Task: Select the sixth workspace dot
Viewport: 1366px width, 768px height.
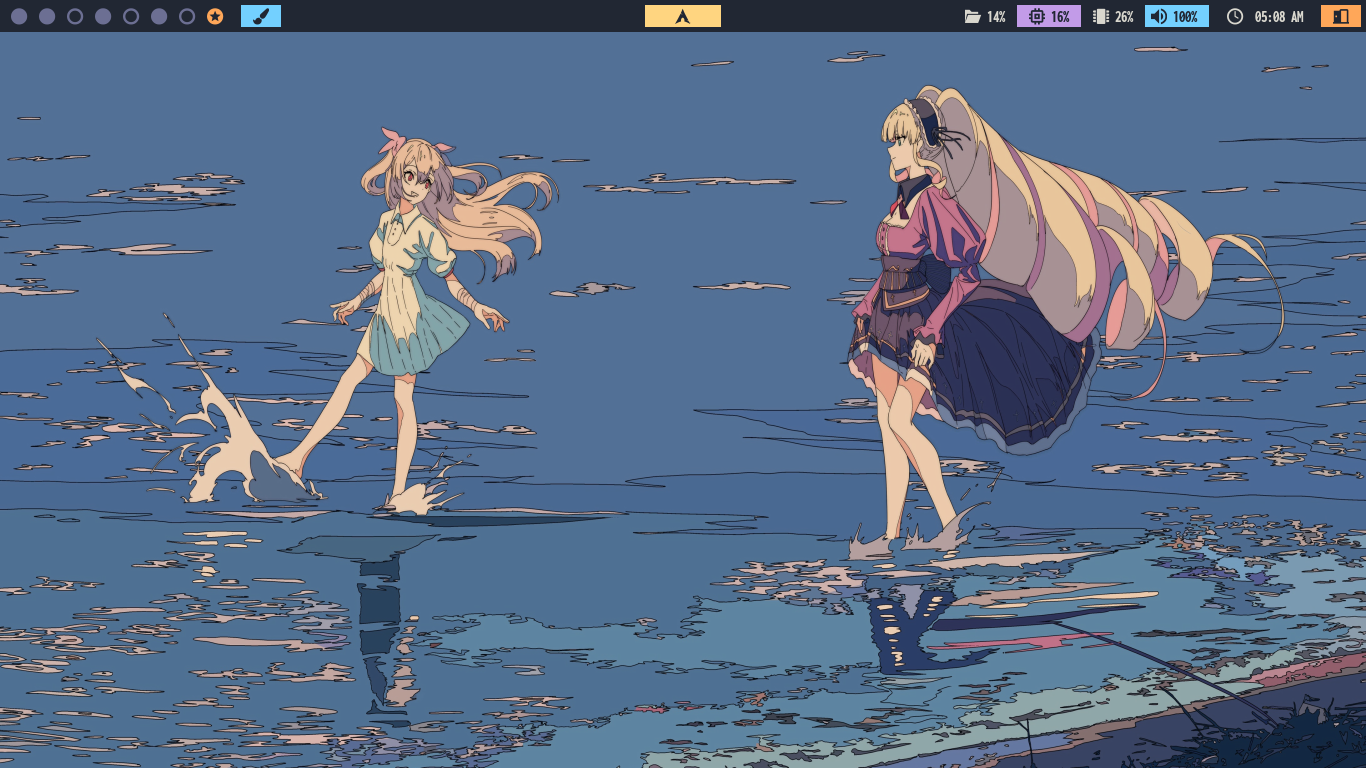Action: point(159,17)
